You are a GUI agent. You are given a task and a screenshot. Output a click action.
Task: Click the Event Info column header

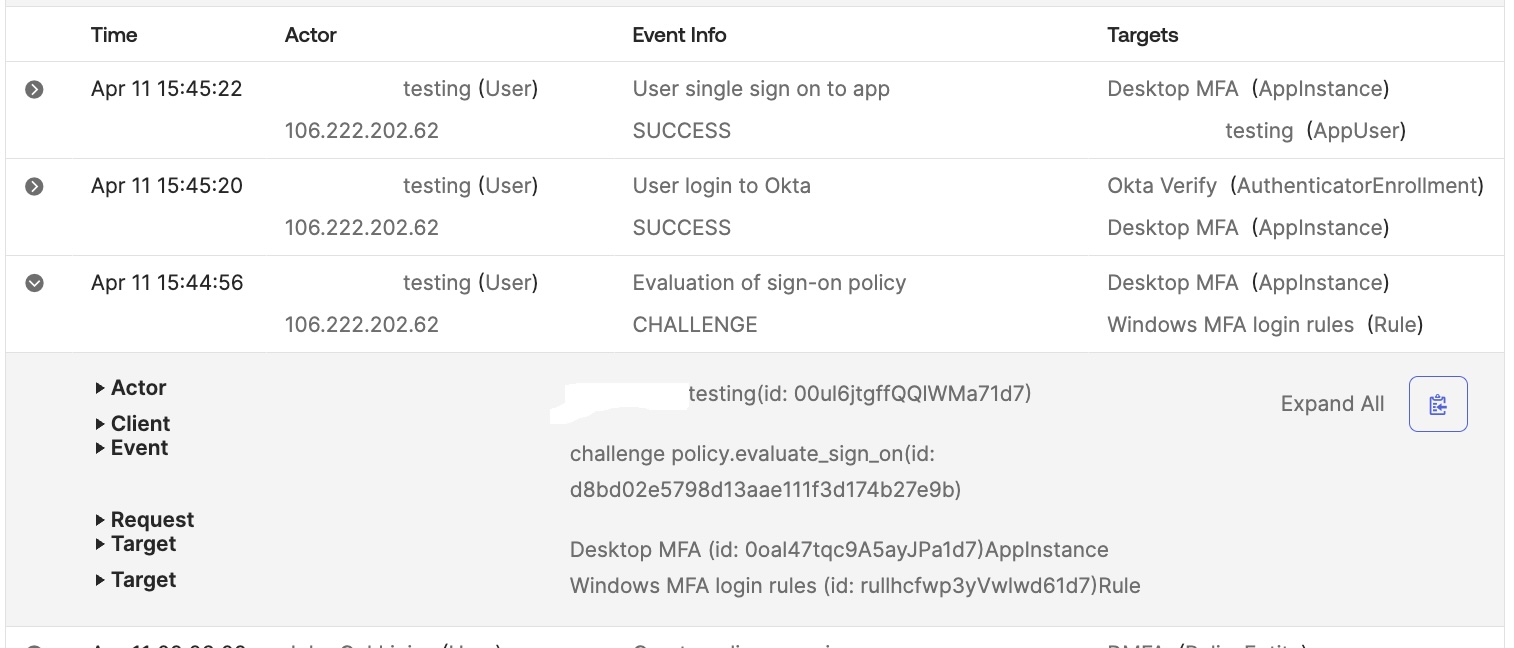(679, 35)
